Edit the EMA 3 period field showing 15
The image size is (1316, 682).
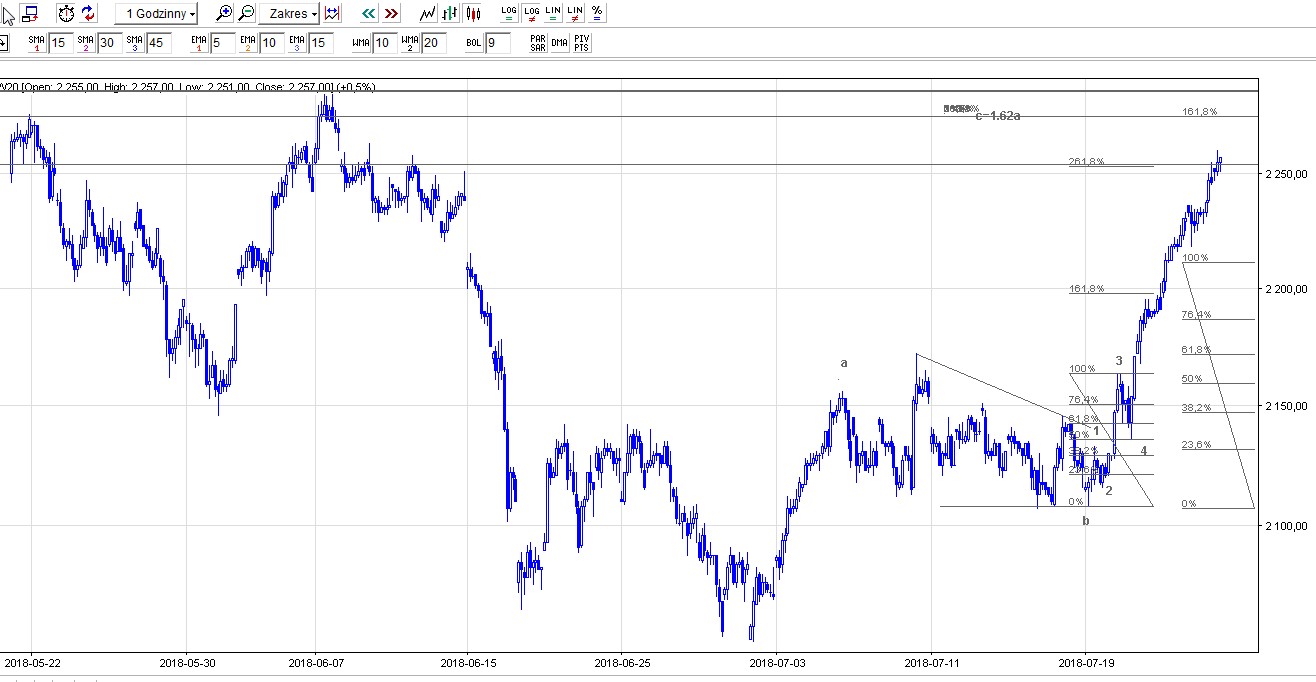[x=321, y=43]
